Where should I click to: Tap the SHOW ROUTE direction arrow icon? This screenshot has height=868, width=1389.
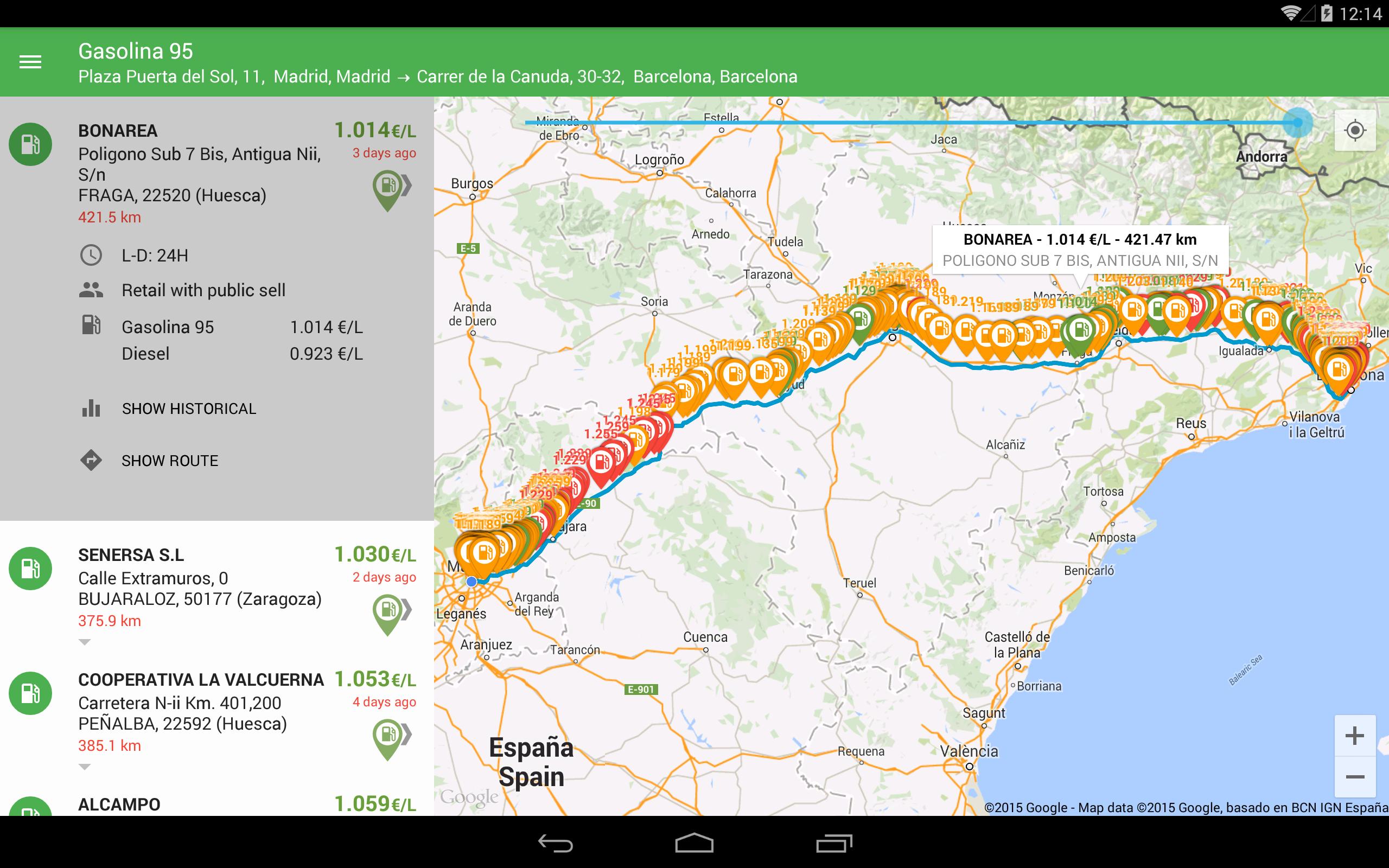(91, 461)
